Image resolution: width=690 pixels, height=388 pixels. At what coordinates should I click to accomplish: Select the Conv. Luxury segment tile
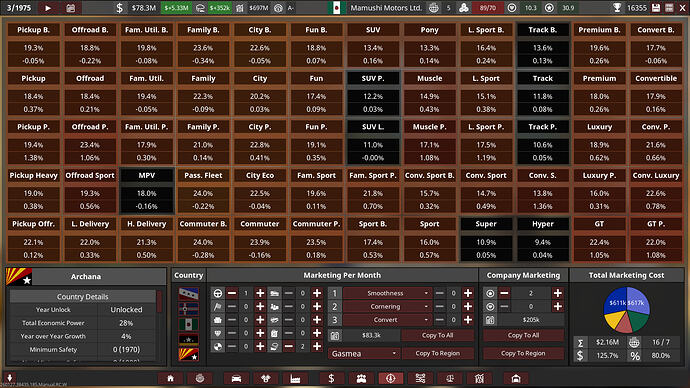point(656,191)
